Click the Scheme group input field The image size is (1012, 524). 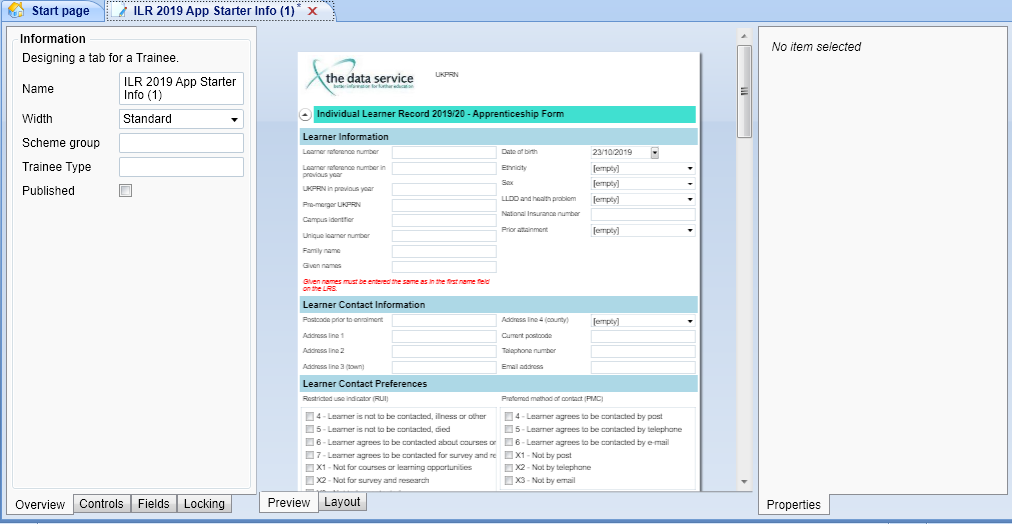(181, 143)
